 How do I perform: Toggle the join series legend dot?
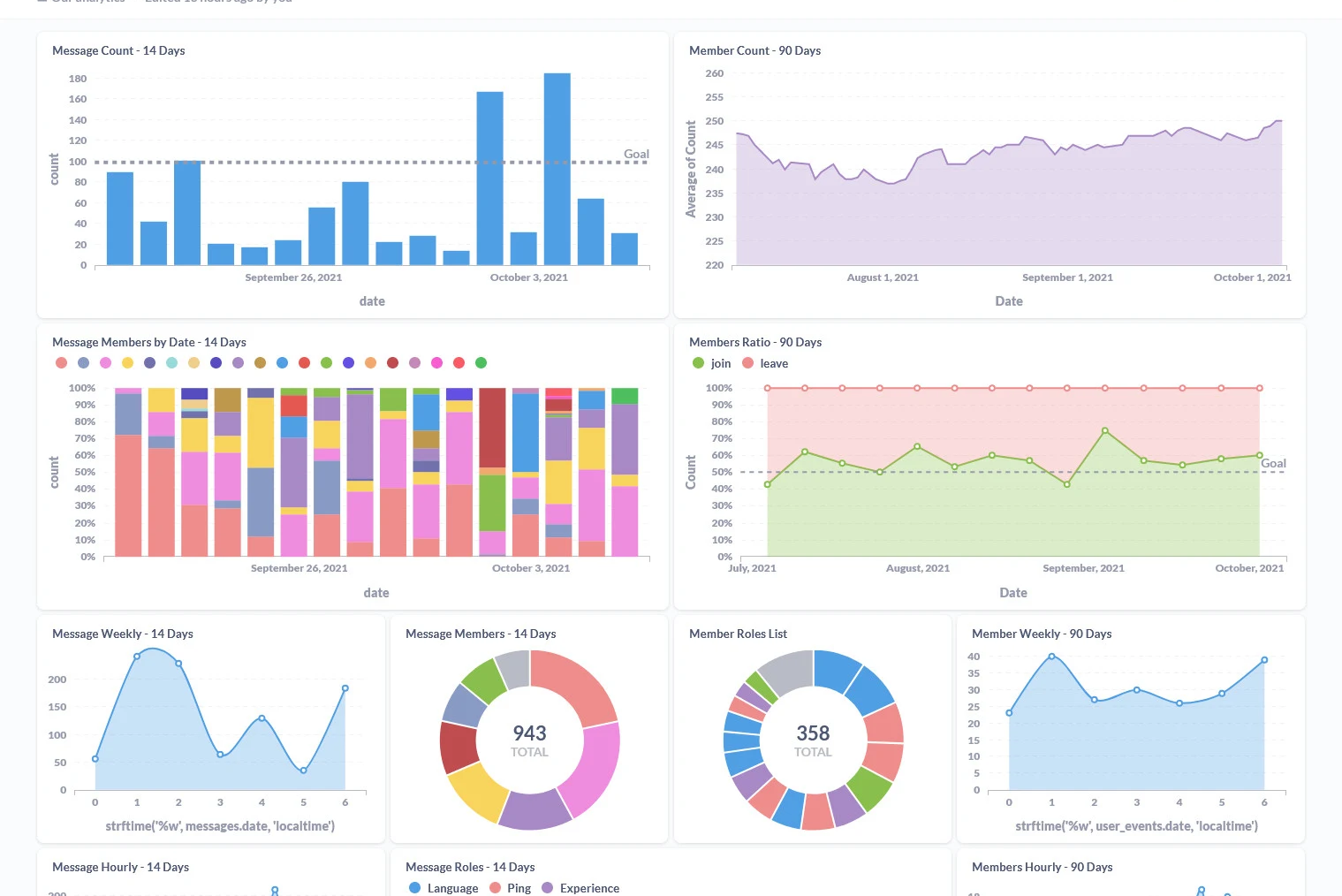click(x=699, y=363)
